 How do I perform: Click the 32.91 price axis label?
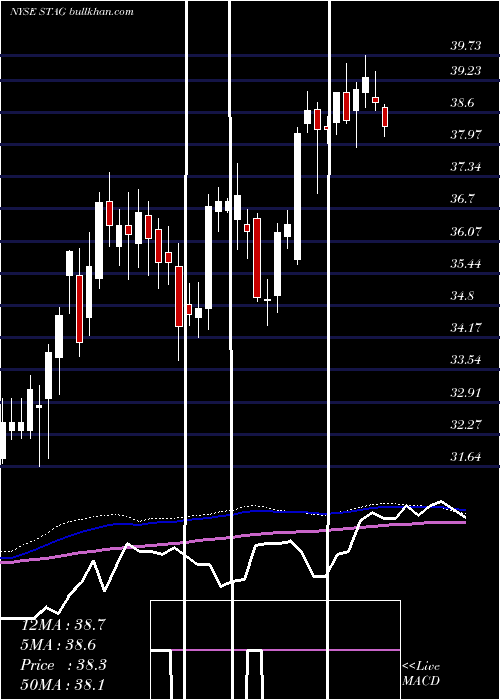tap(466, 392)
